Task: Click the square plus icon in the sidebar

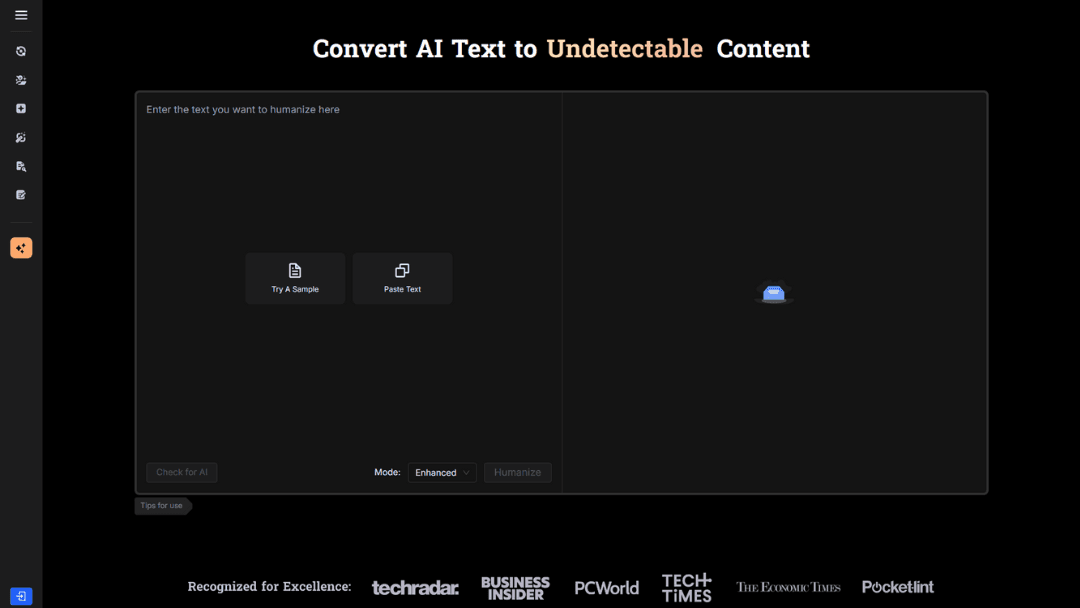Action: coord(21,109)
